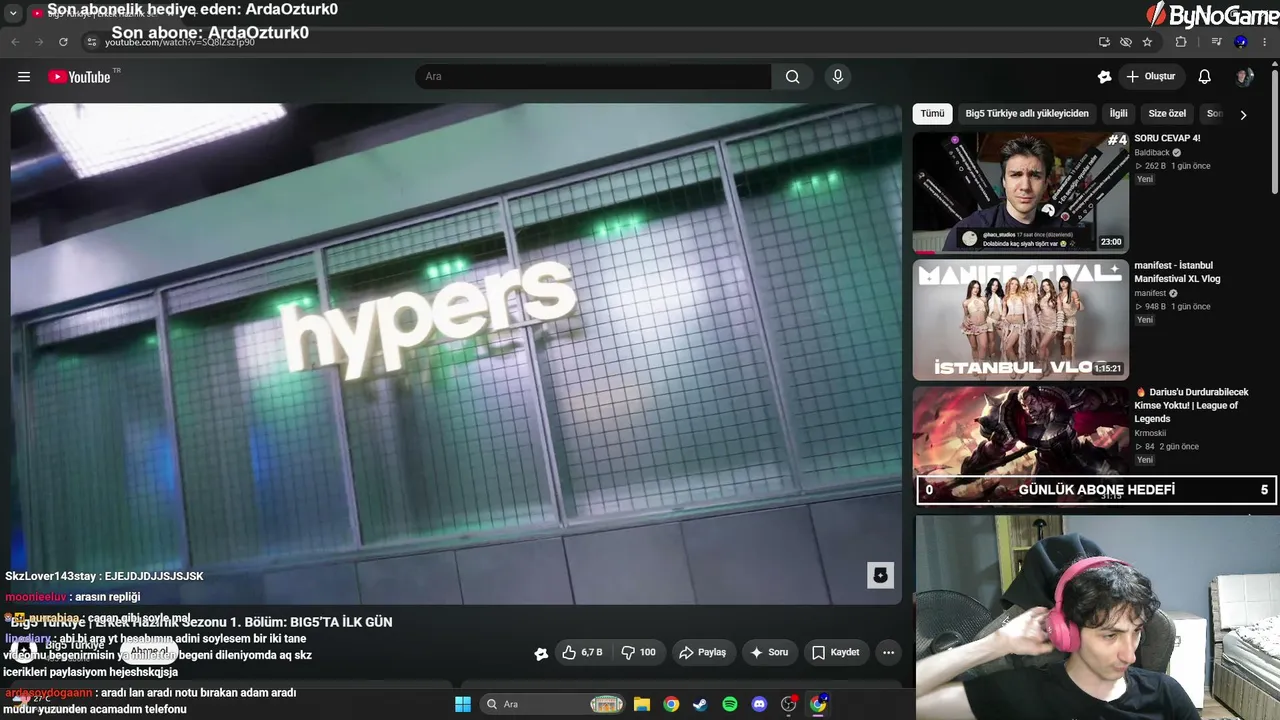Go back in the browser
This screenshot has height=720, width=1280.
click(x=15, y=42)
